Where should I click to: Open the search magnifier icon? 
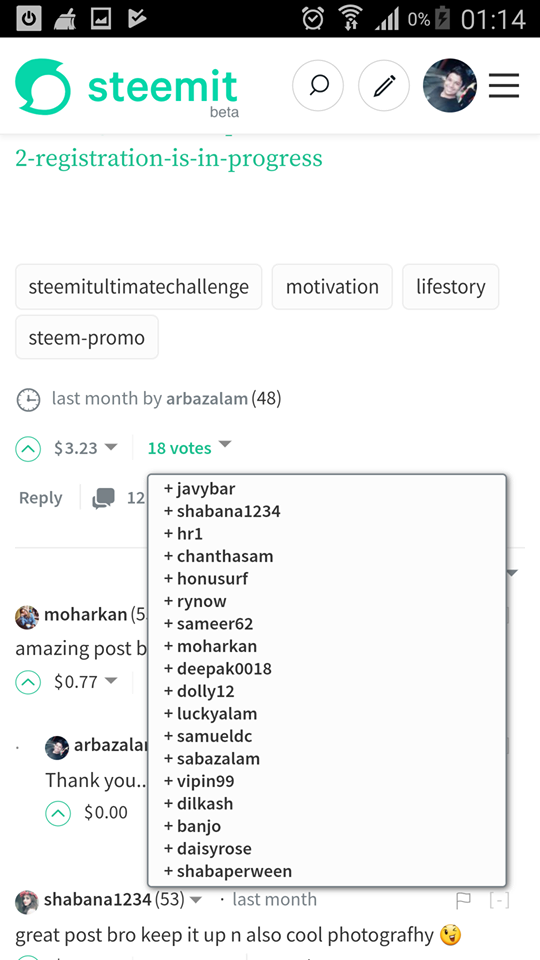(318, 86)
